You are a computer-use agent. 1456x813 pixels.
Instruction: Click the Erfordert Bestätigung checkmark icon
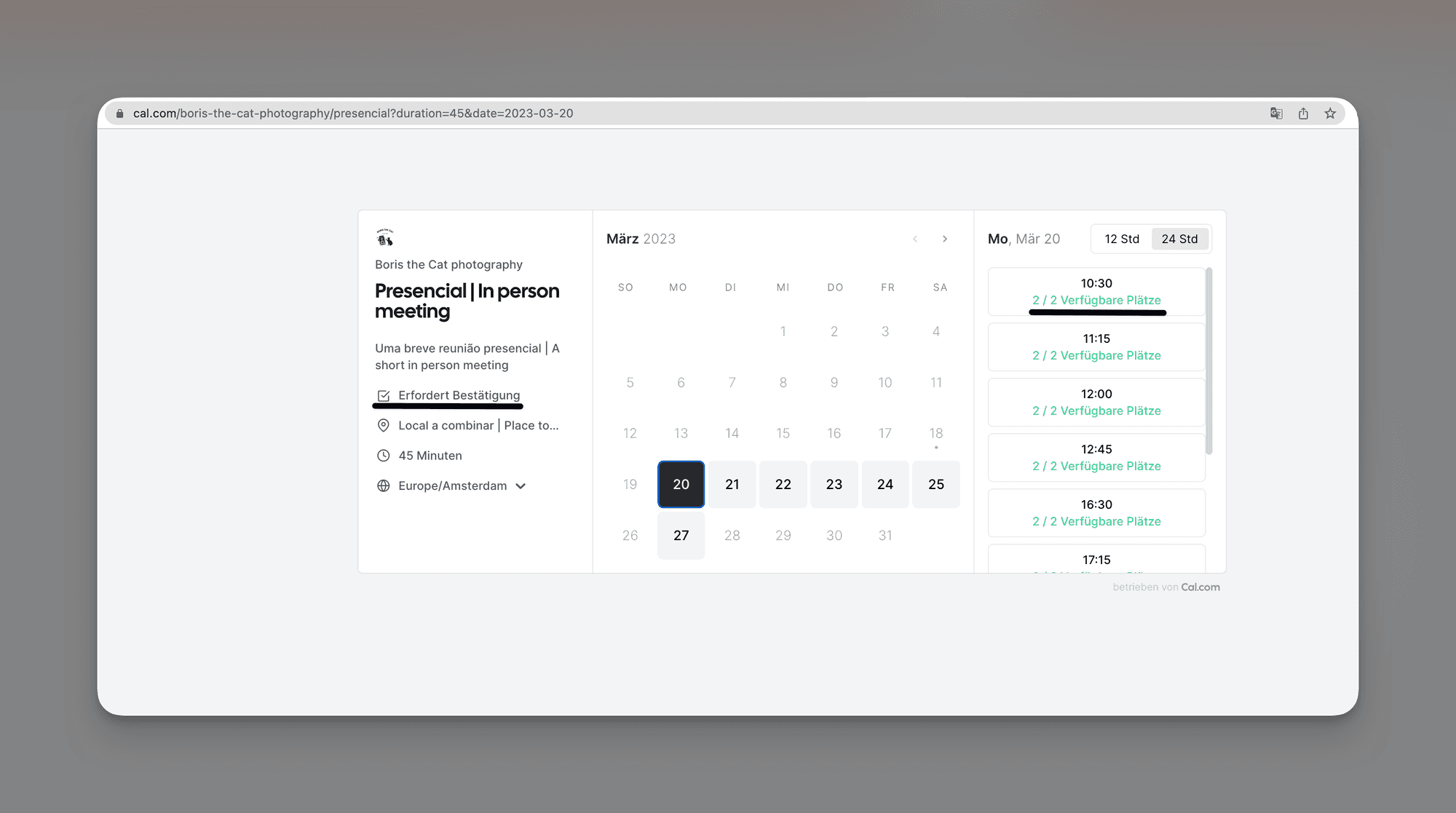[x=384, y=396]
